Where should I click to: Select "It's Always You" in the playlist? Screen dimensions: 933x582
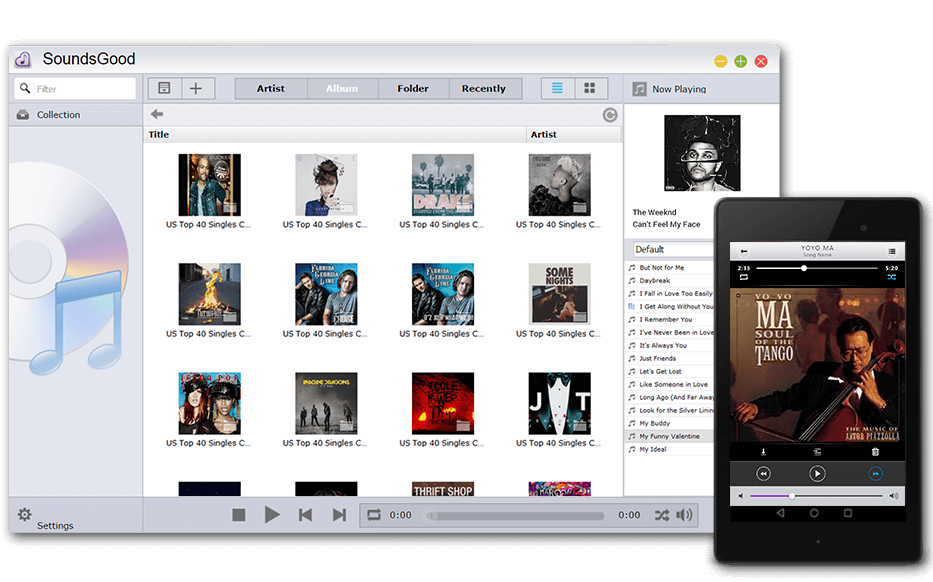pyautogui.click(x=669, y=346)
